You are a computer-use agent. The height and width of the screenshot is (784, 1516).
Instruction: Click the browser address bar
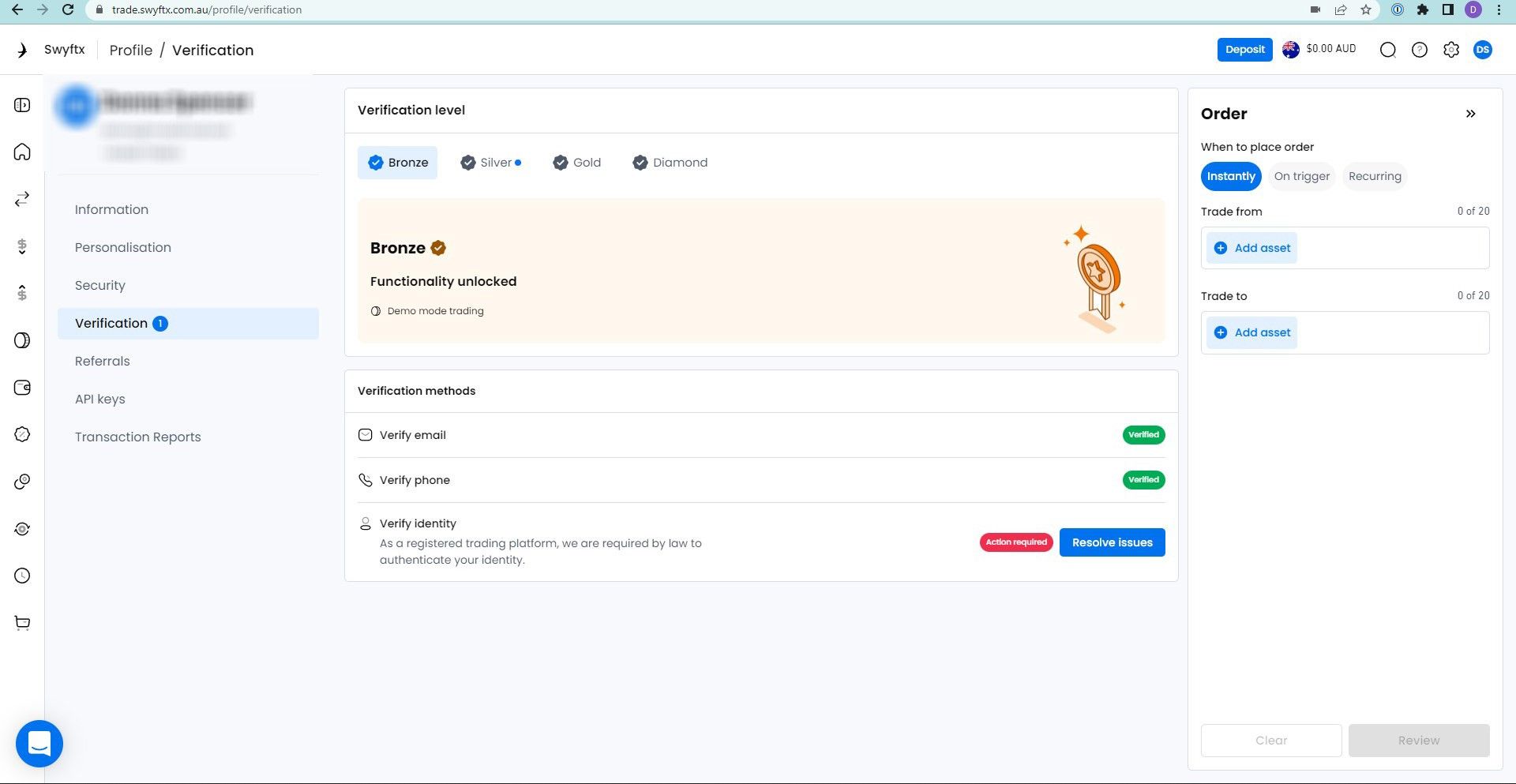pyautogui.click(x=695, y=10)
